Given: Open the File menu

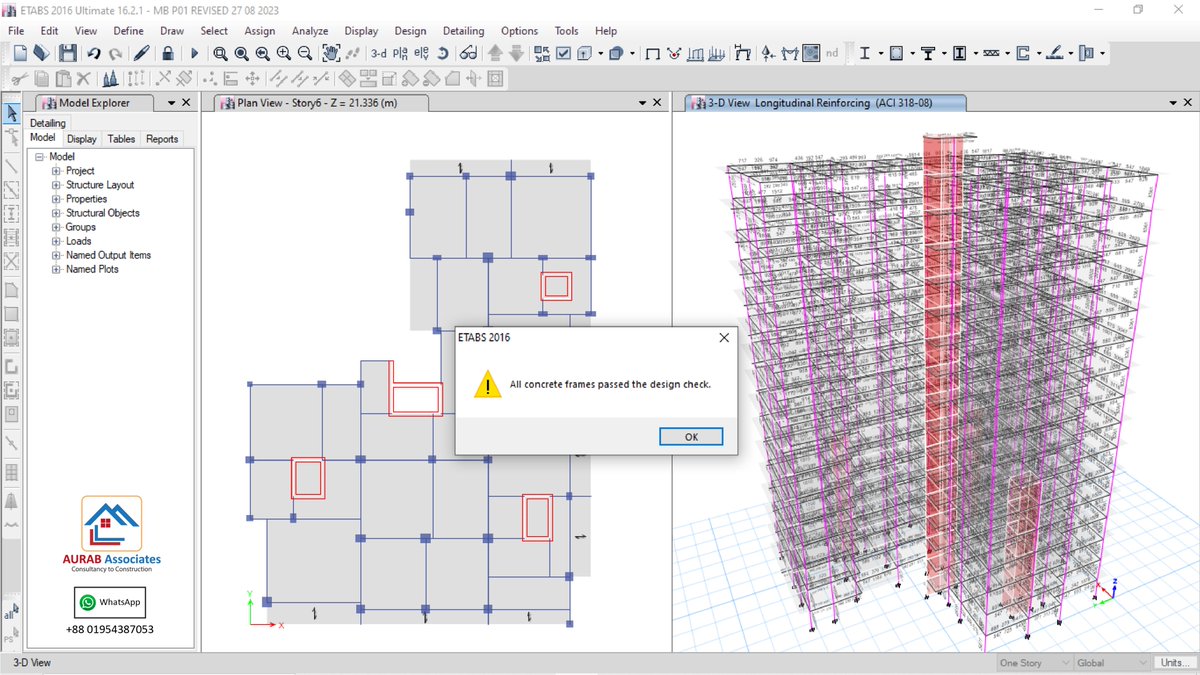Looking at the screenshot, I should pyautogui.click(x=16, y=31).
